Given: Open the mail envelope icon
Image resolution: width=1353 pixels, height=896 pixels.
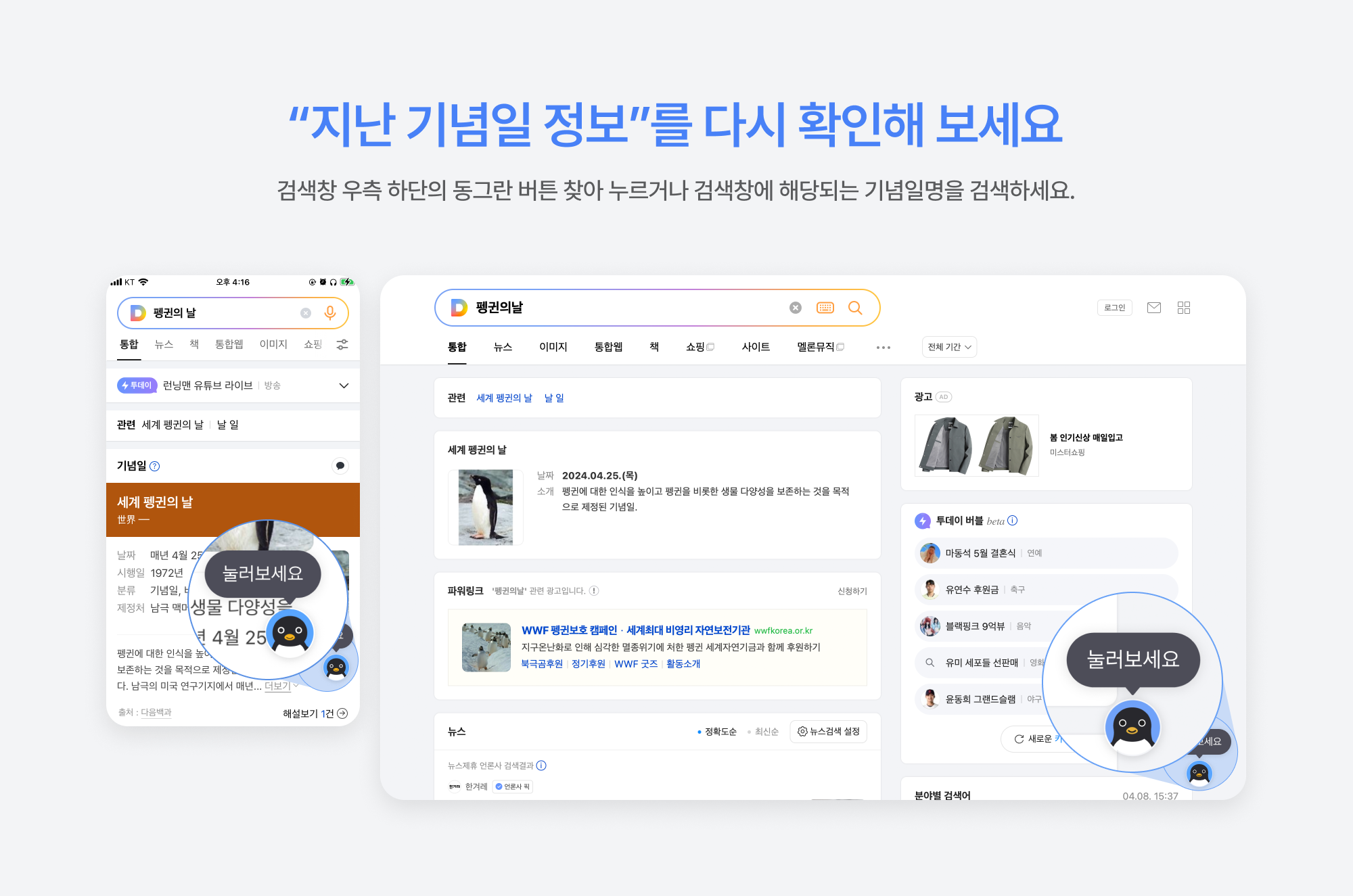Looking at the screenshot, I should point(1154,308).
